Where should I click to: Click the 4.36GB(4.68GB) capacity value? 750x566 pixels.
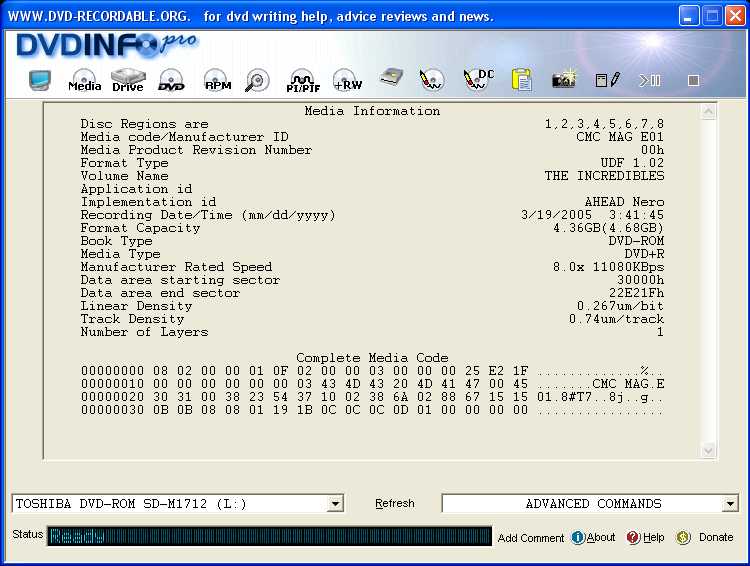tap(608, 228)
